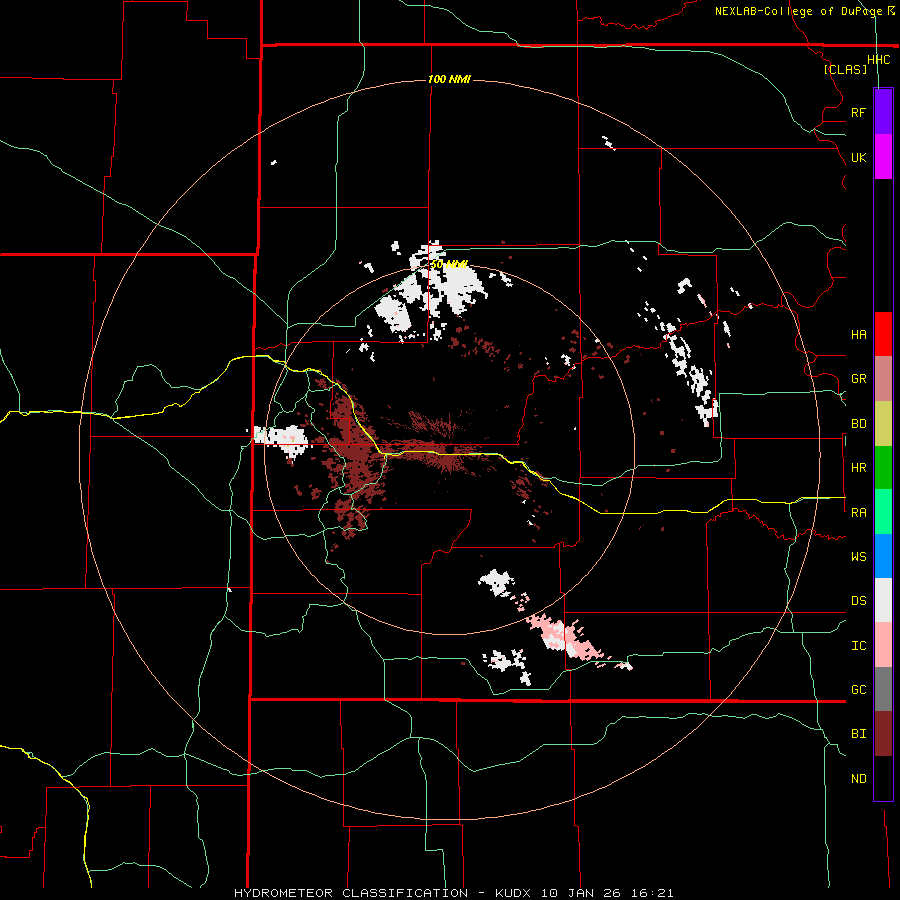This screenshot has width=900, height=900.
Task: Click the HR green legend swatch
Action: coord(883,468)
